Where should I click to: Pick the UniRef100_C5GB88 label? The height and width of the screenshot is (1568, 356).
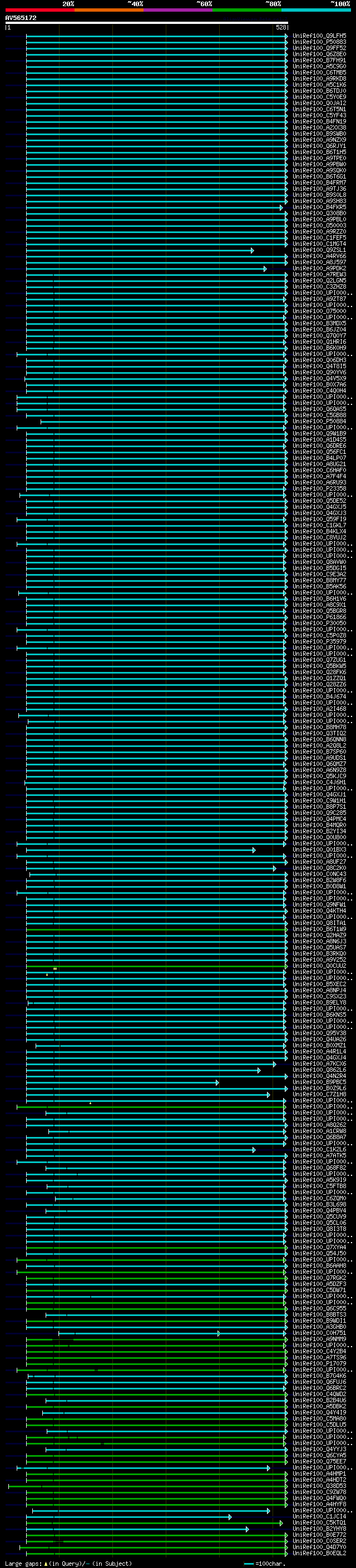point(319,415)
